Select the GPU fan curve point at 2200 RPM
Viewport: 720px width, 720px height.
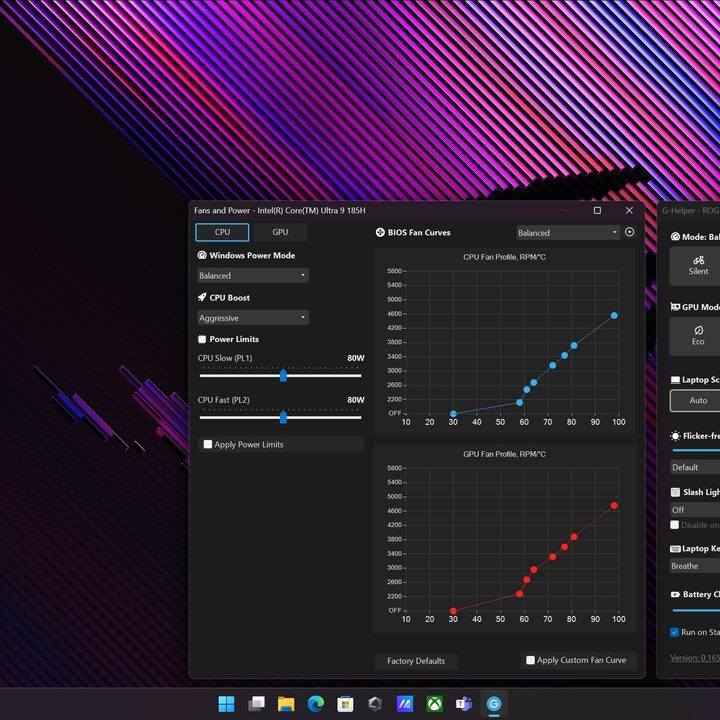(519, 594)
